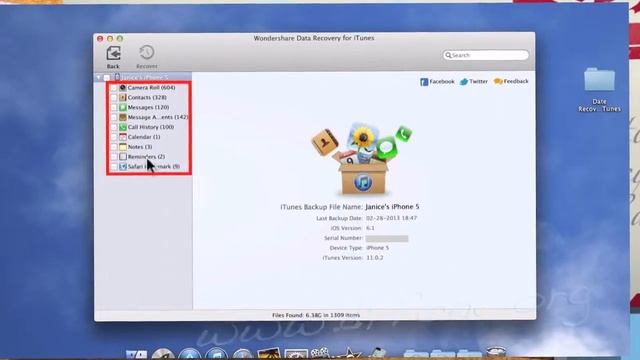
Task: Tick the Contacts checkbox
Action: coord(114,98)
